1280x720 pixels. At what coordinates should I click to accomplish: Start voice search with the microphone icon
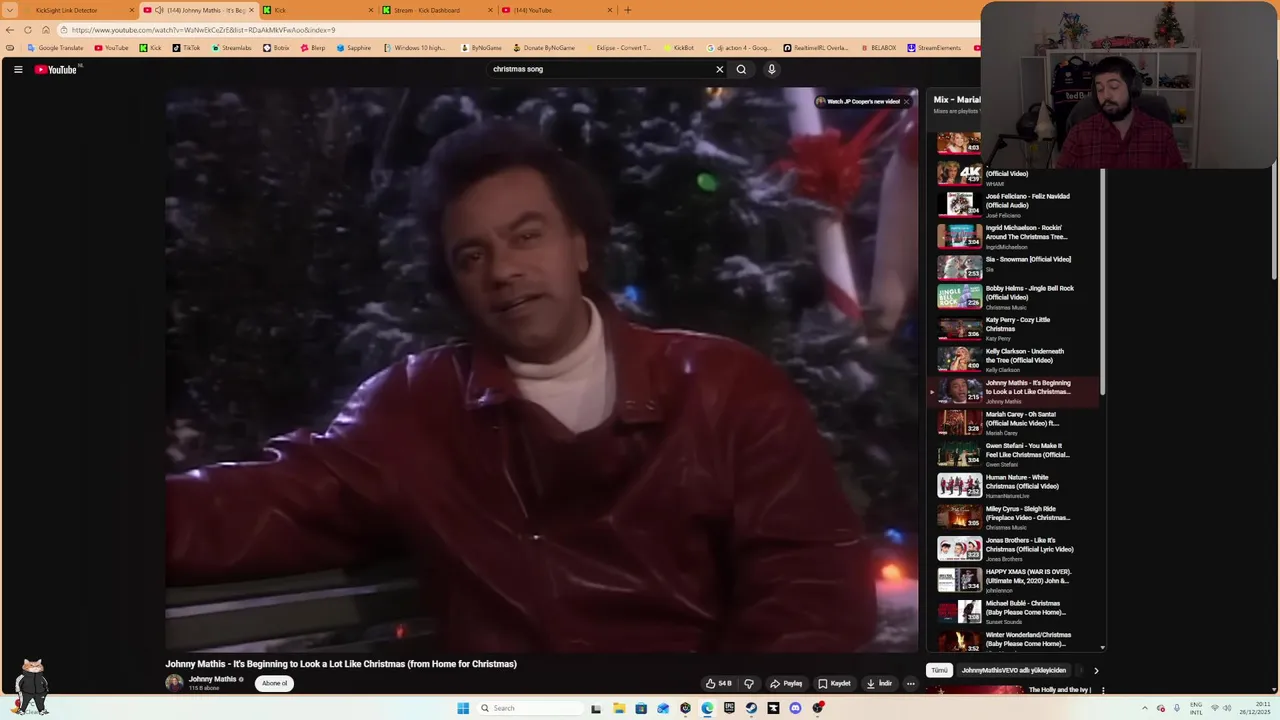771,69
